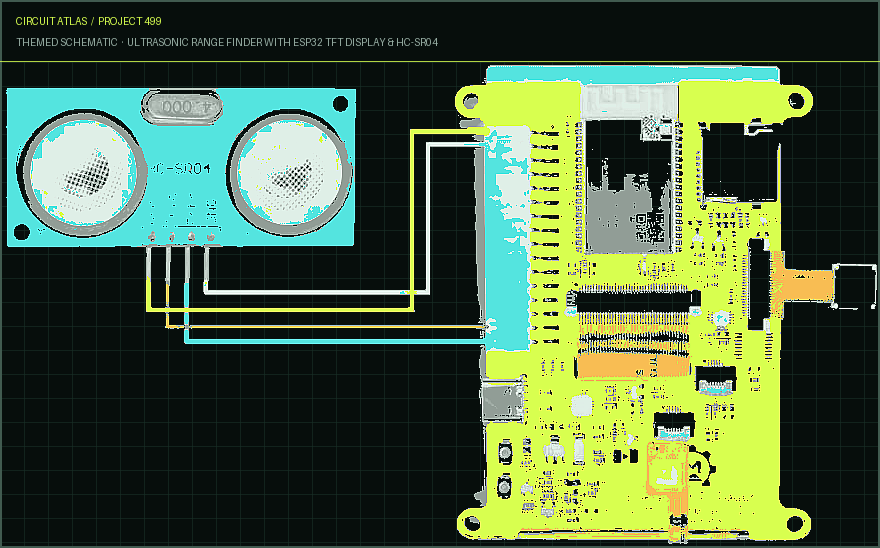Select the orange flex cable on right edge
This screenshot has width=880, height=548.
coord(803,285)
